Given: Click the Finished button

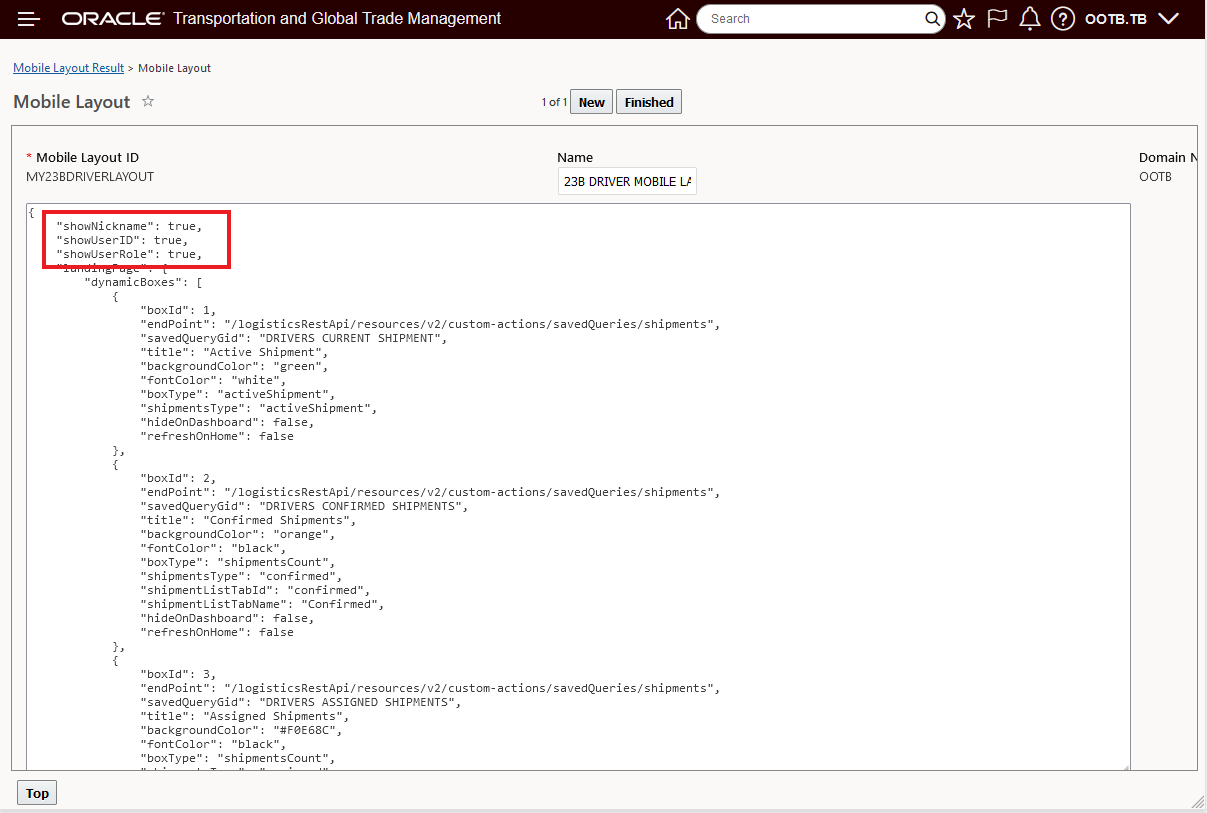Looking at the screenshot, I should 649,102.
